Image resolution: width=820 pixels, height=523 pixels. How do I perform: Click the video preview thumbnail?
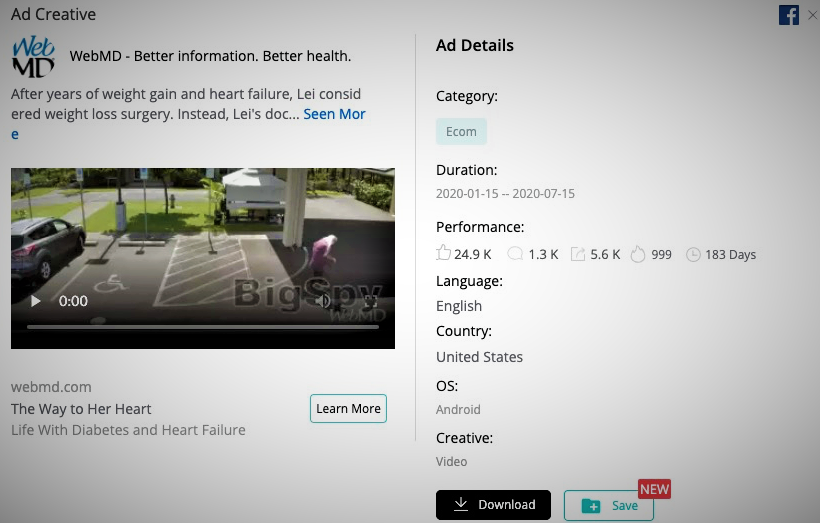pos(203,258)
